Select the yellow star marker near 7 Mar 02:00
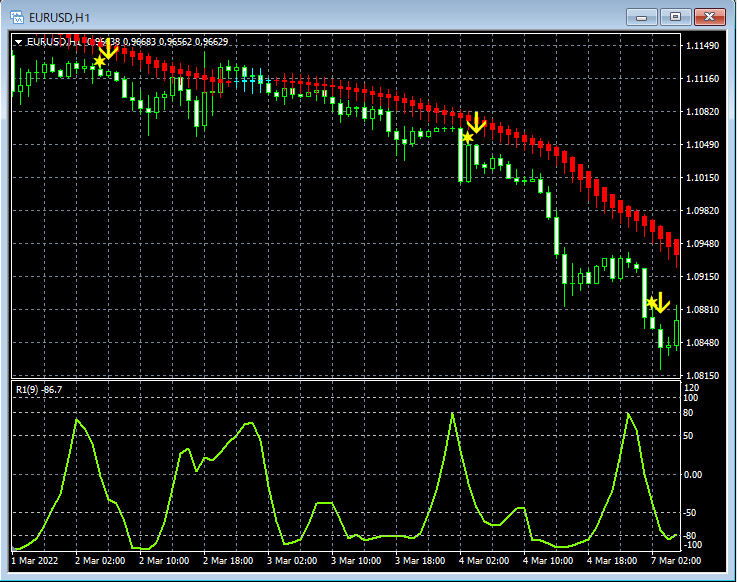Screen dimensions: 738x582 652,303
